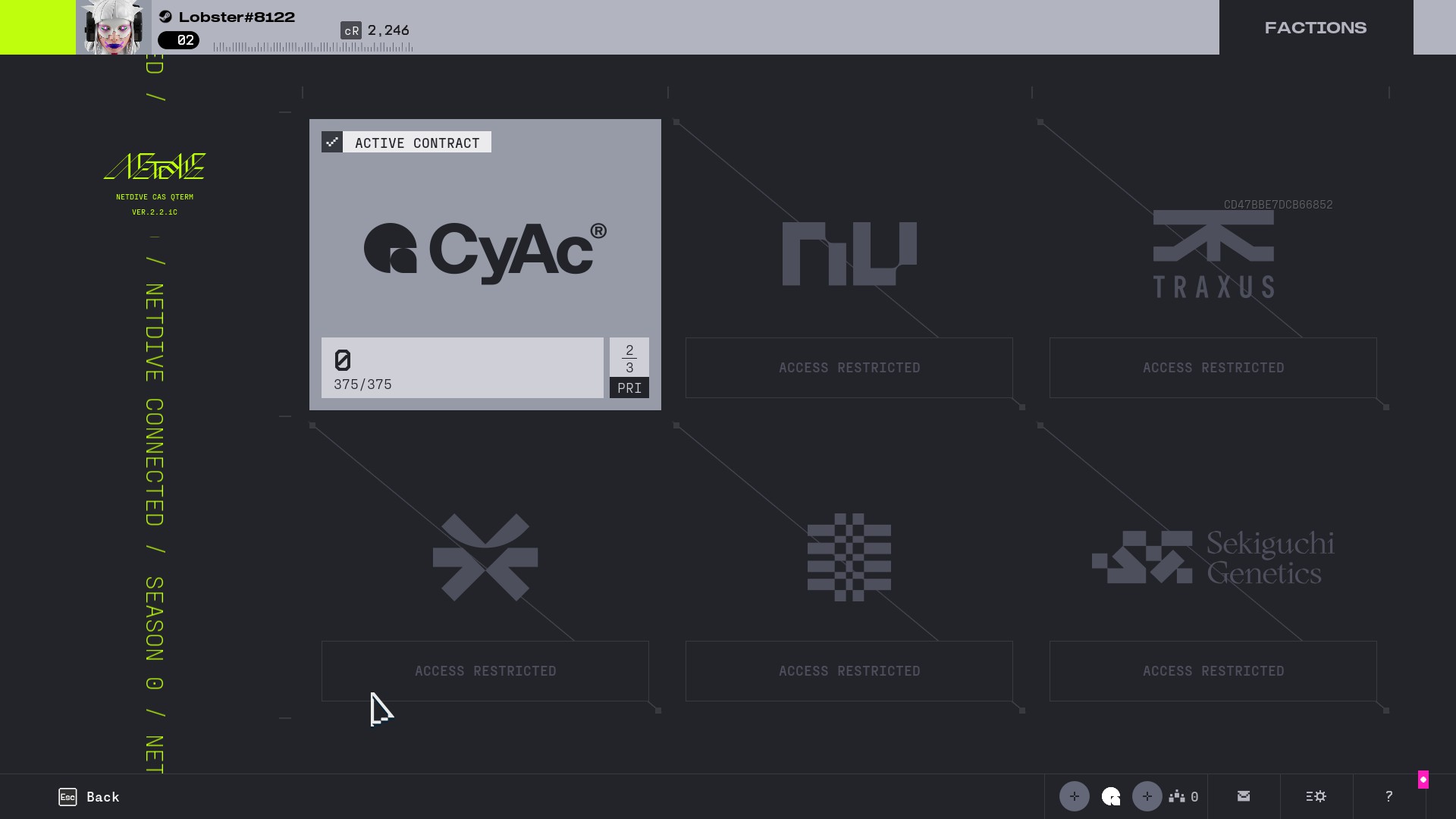This screenshot has height=819, width=1456.
Task: Go back using the Back label
Action: [x=103, y=797]
